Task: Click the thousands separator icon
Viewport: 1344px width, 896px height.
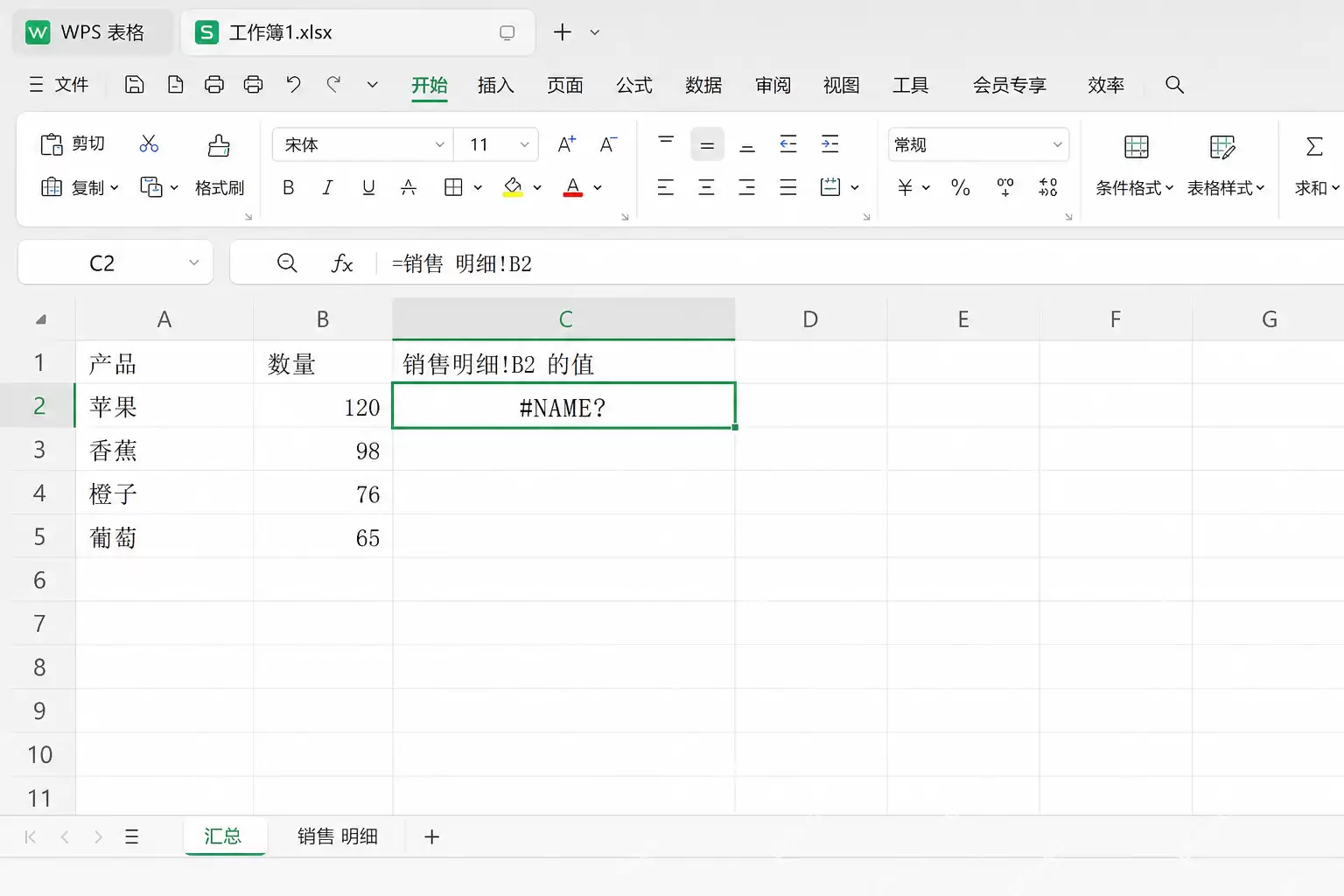Action: point(1005,187)
